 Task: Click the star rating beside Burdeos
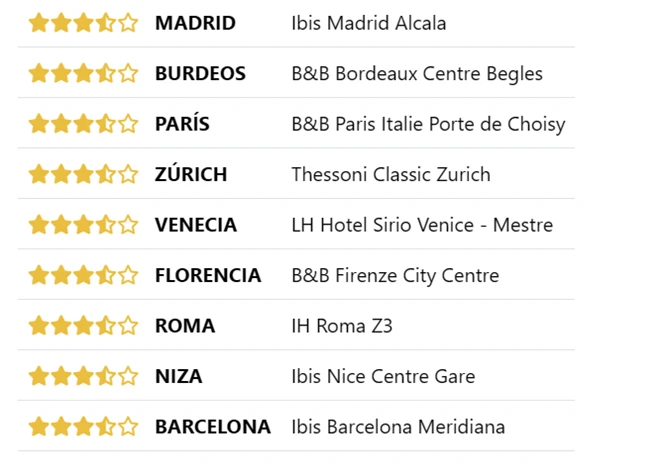(x=83, y=73)
